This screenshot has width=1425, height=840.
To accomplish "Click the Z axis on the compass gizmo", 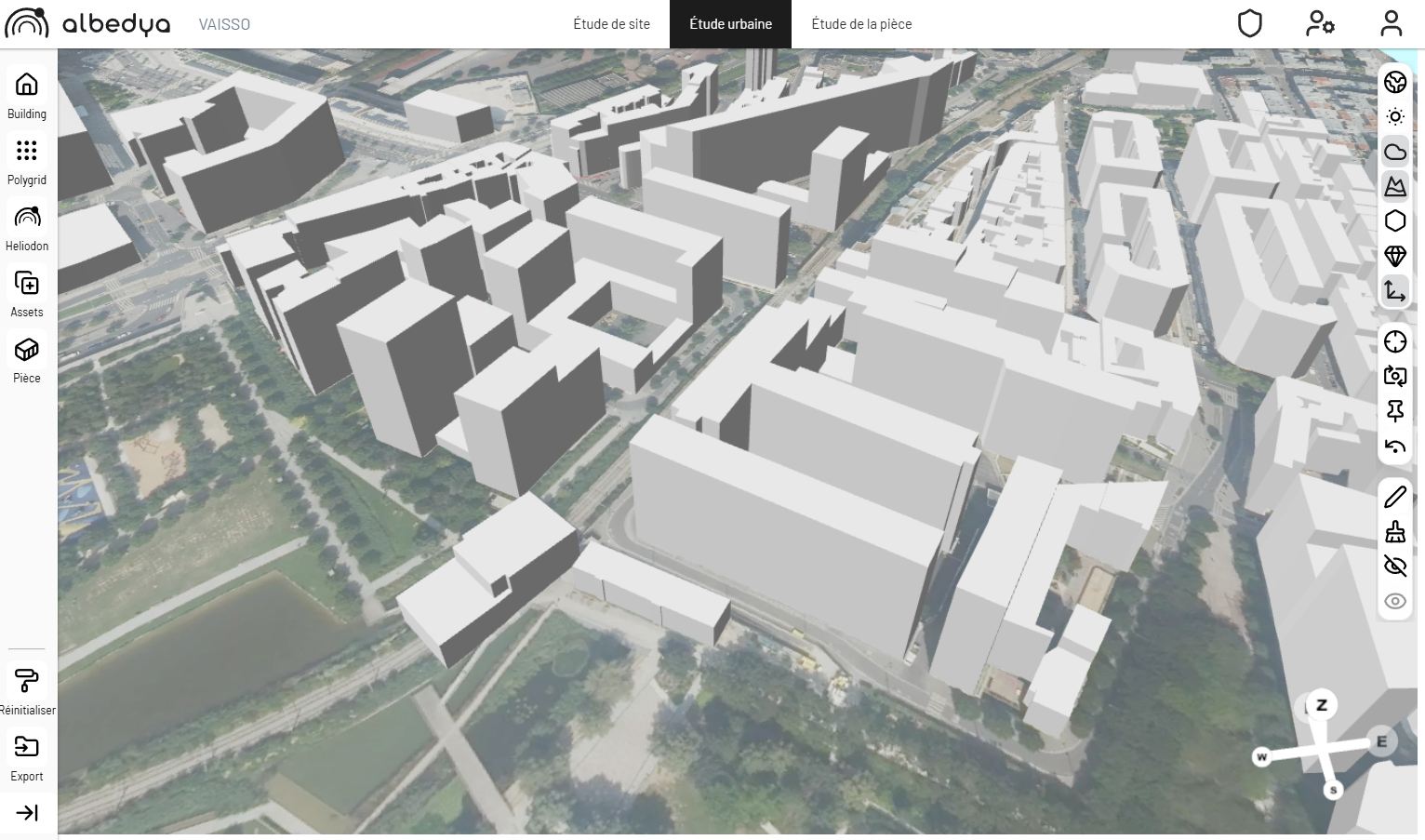I will (x=1322, y=705).
